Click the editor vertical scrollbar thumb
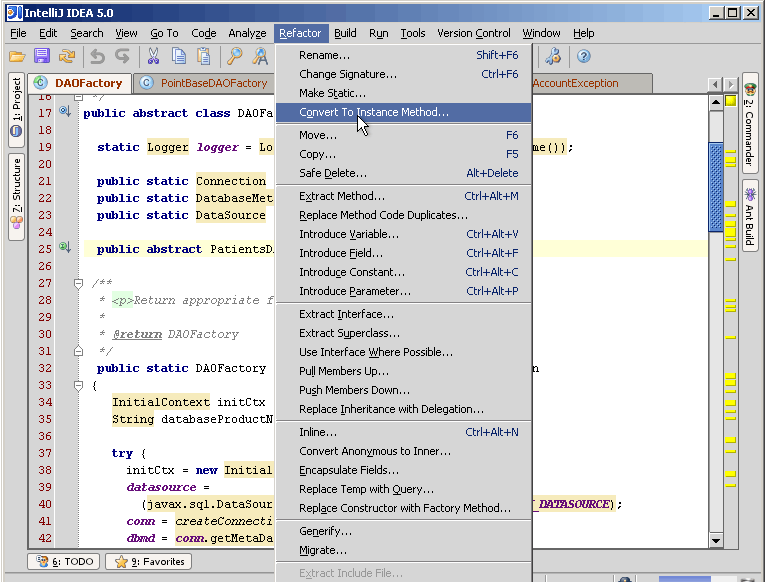Screen dimensions: 766x582 pyautogui.click(x=716, y=187)
